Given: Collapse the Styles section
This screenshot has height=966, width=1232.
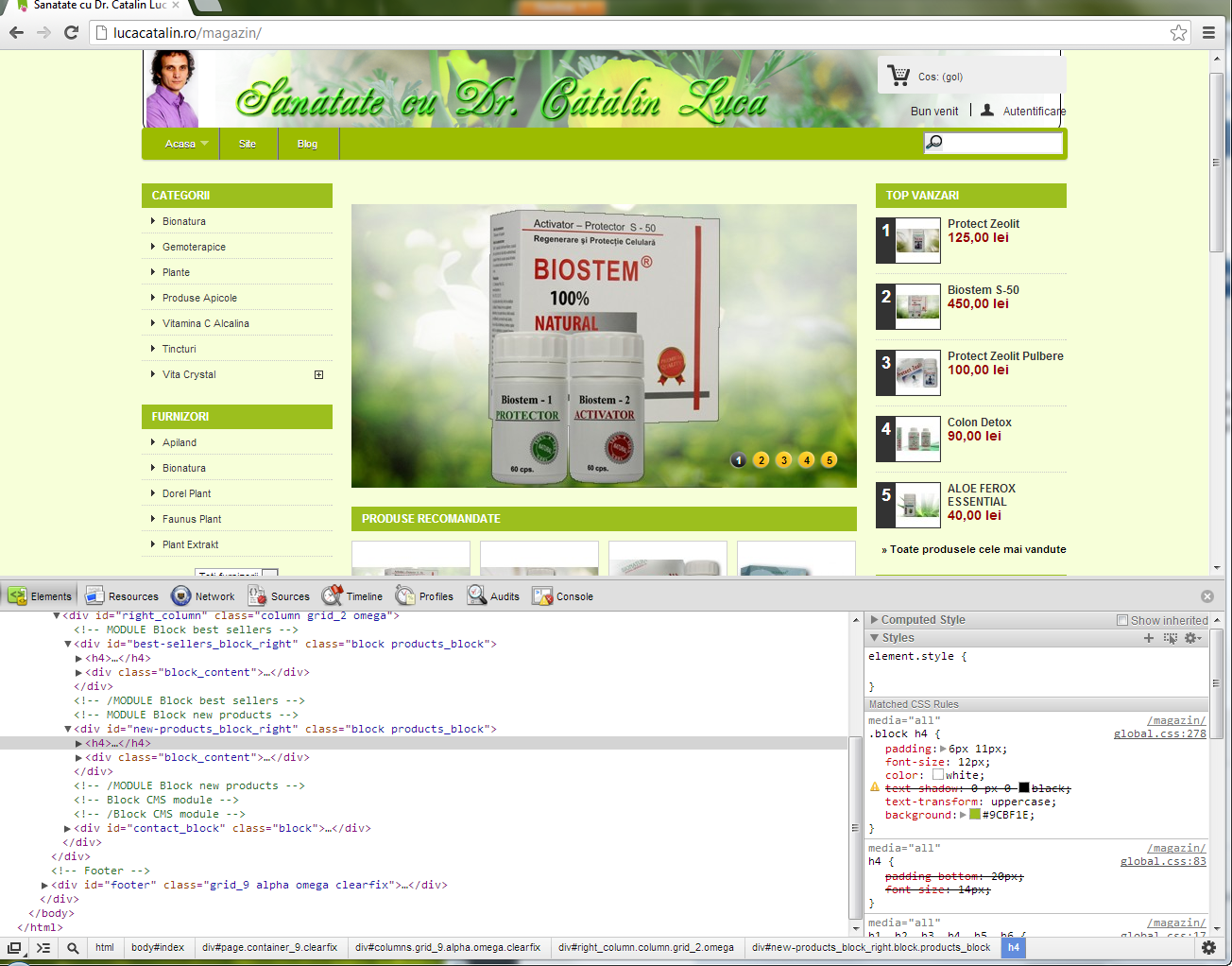Looking at the screenshot, I should (875, 638).
